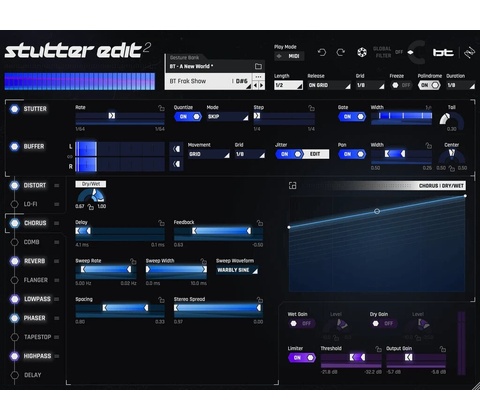Select the Chorus effect module
480x420 pixels.
(35, 223)
